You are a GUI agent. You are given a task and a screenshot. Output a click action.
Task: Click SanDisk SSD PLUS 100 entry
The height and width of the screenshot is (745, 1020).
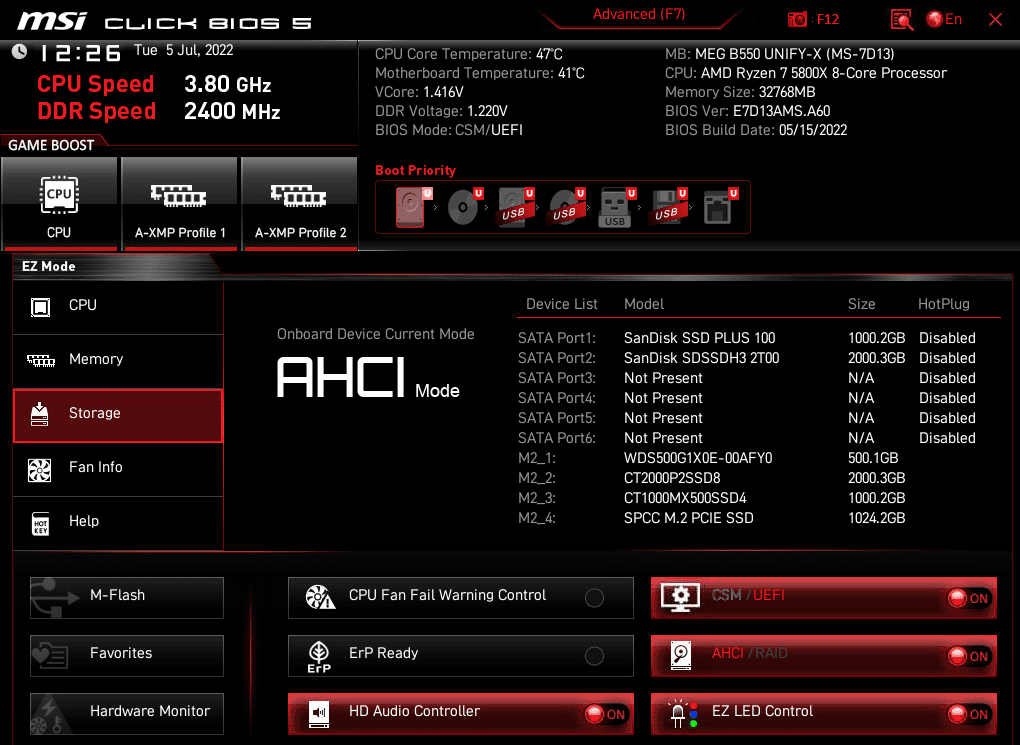point(699,338)
